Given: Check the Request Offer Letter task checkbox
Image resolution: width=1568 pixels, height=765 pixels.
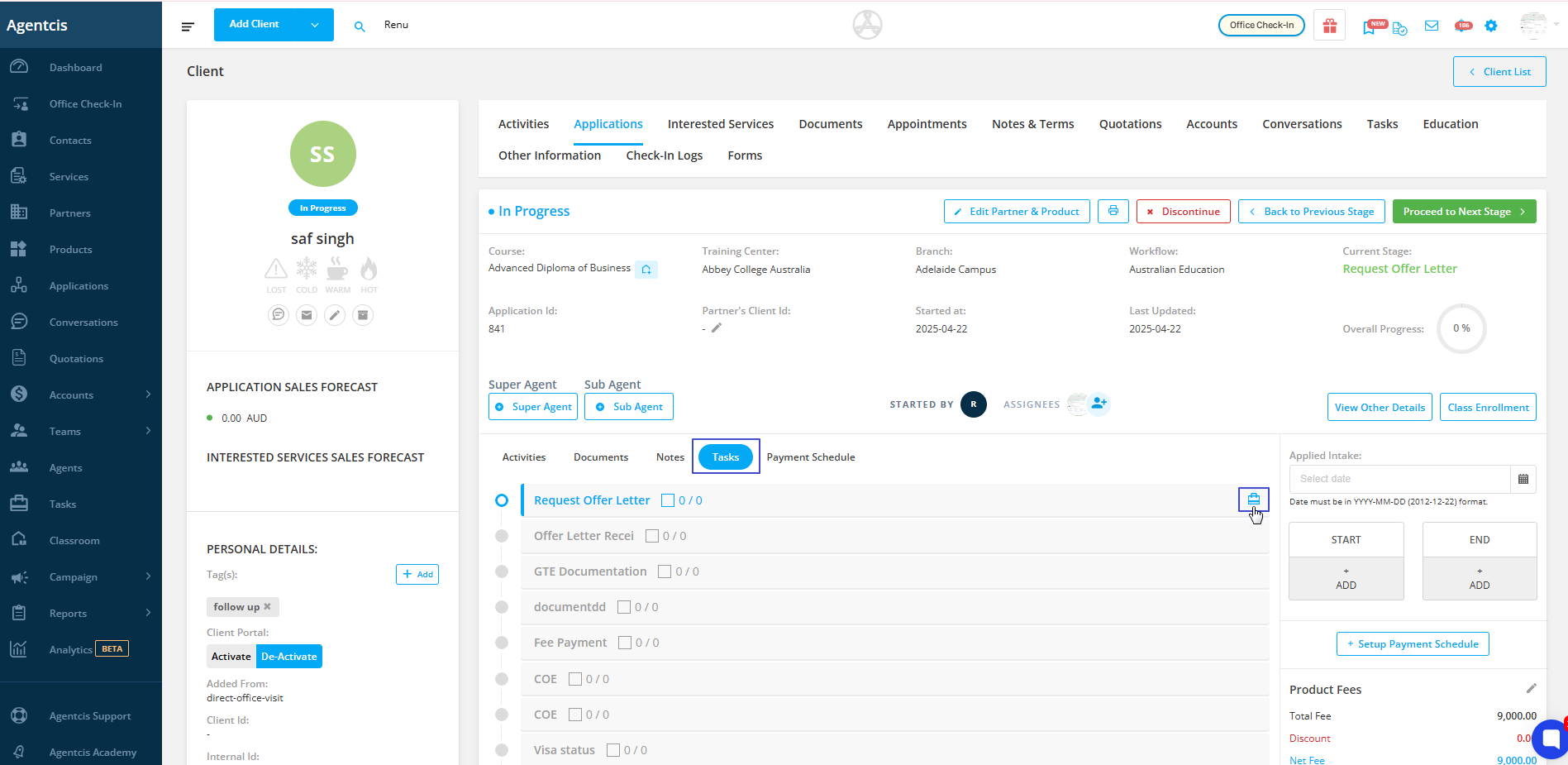Looking at the screenshot, I should (668, 500).
